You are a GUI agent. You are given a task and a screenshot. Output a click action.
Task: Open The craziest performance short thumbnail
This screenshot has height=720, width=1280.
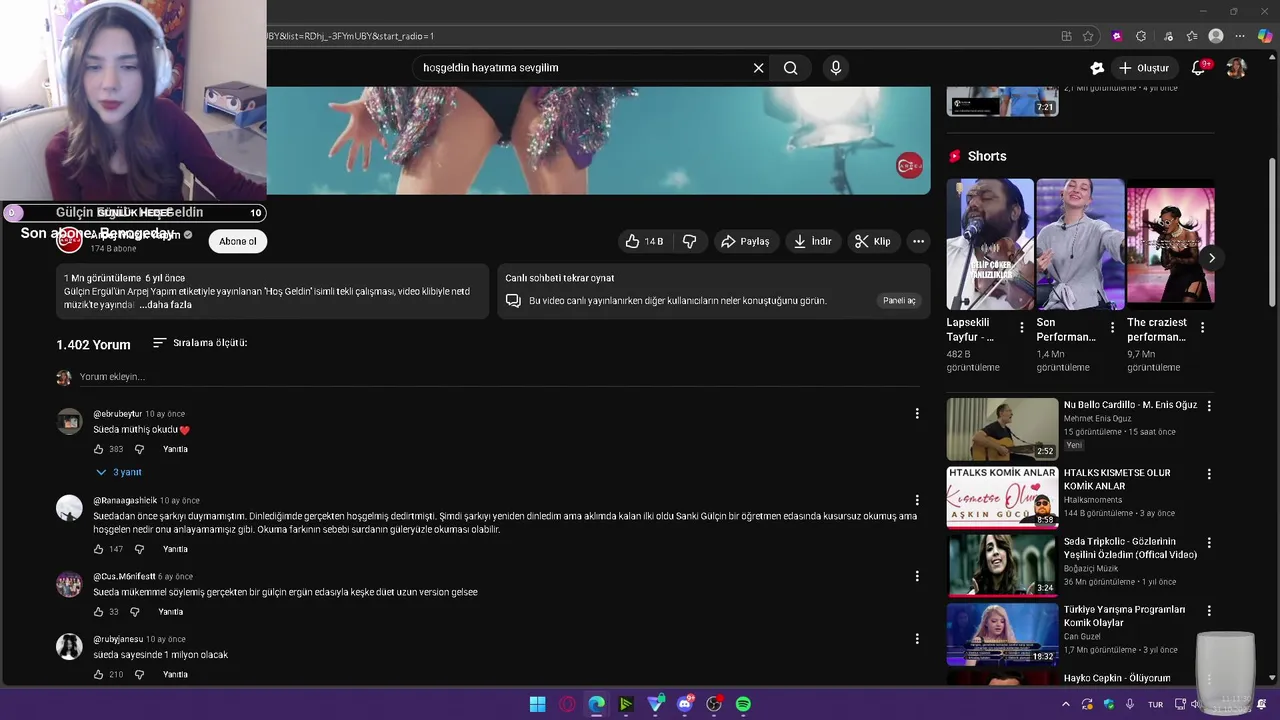1171,244
